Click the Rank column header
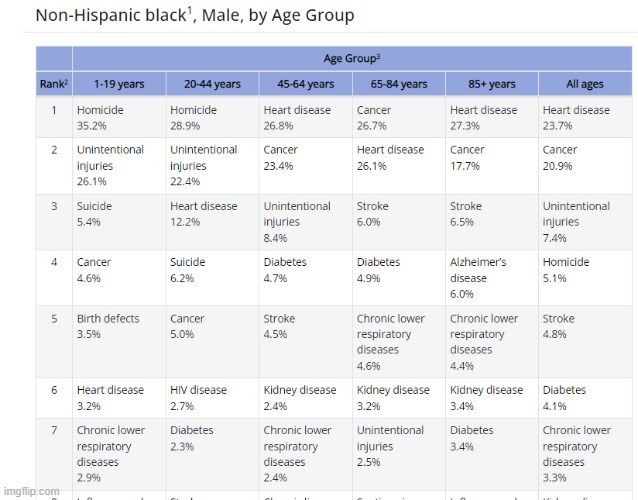The height and width of the screenshot is (500, 638). pyautogui.click(x=54, y=84)
